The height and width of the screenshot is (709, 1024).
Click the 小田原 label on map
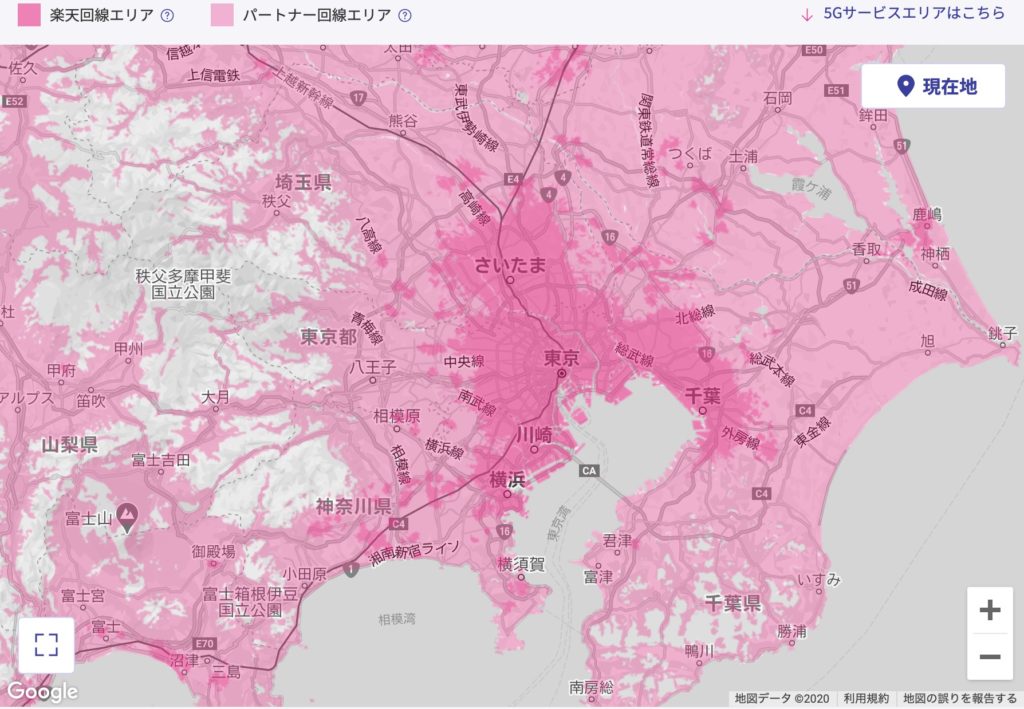click(x=304, y=574)
